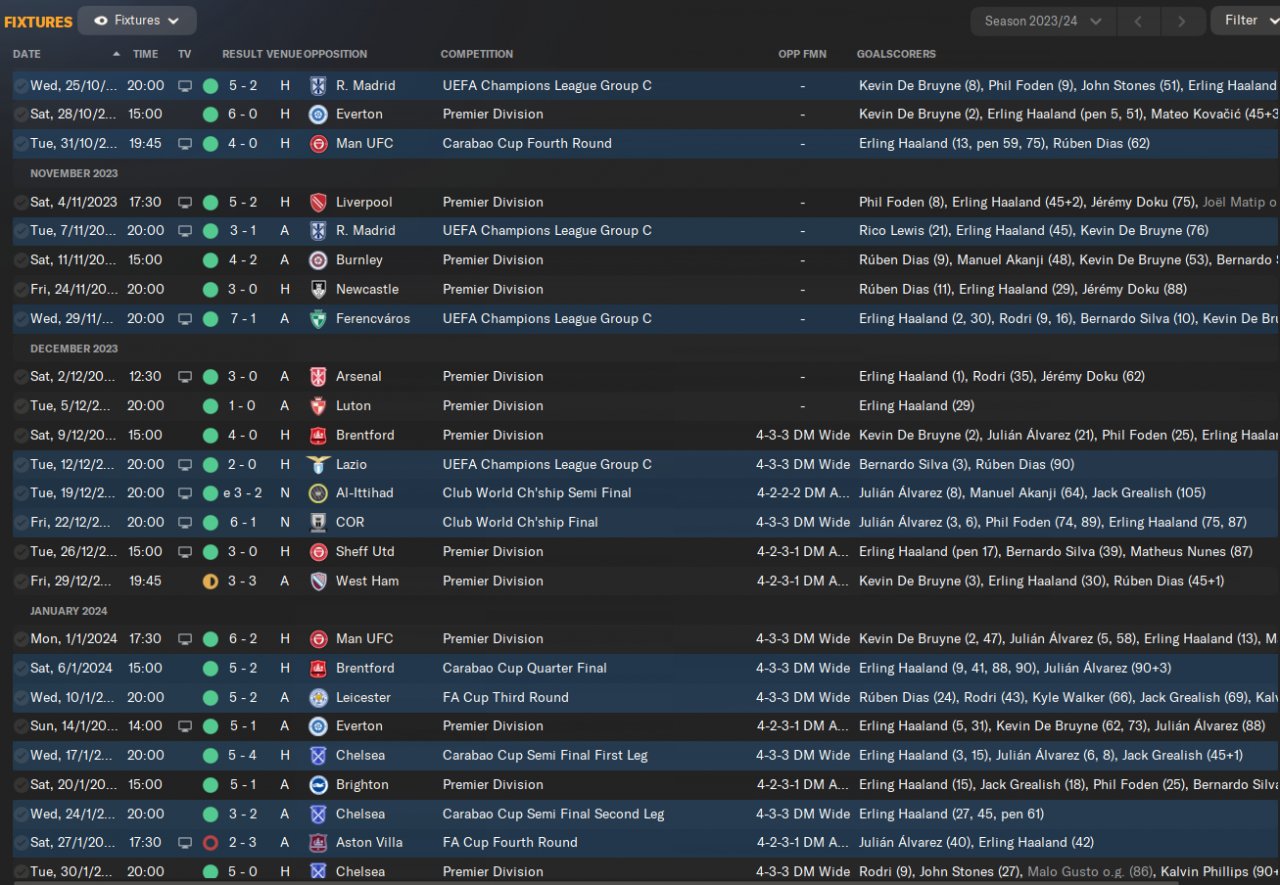Open the FA Cup Fourth Round link
This screenshot has height=885, width=1280.
(x=510, y=843)
